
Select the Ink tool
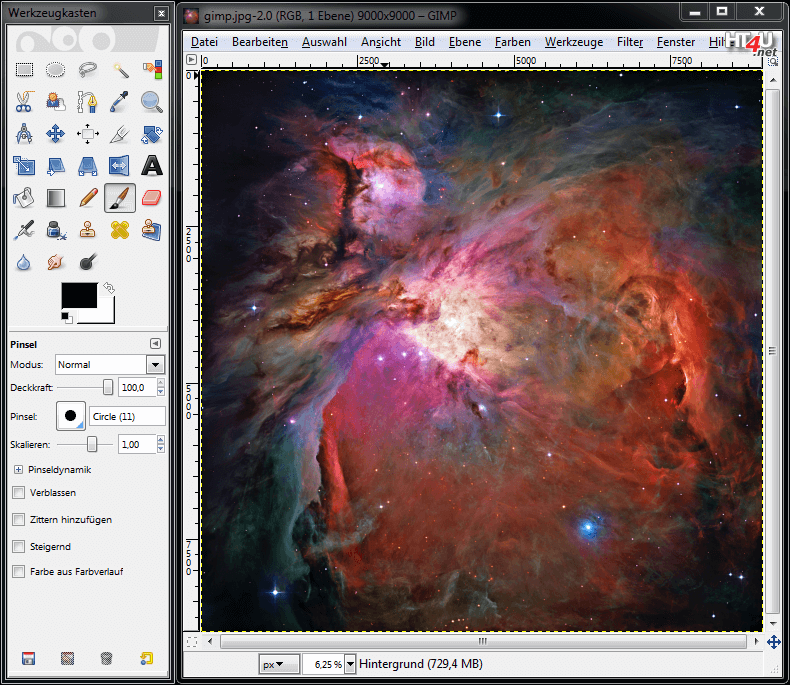tap(55, 230)
